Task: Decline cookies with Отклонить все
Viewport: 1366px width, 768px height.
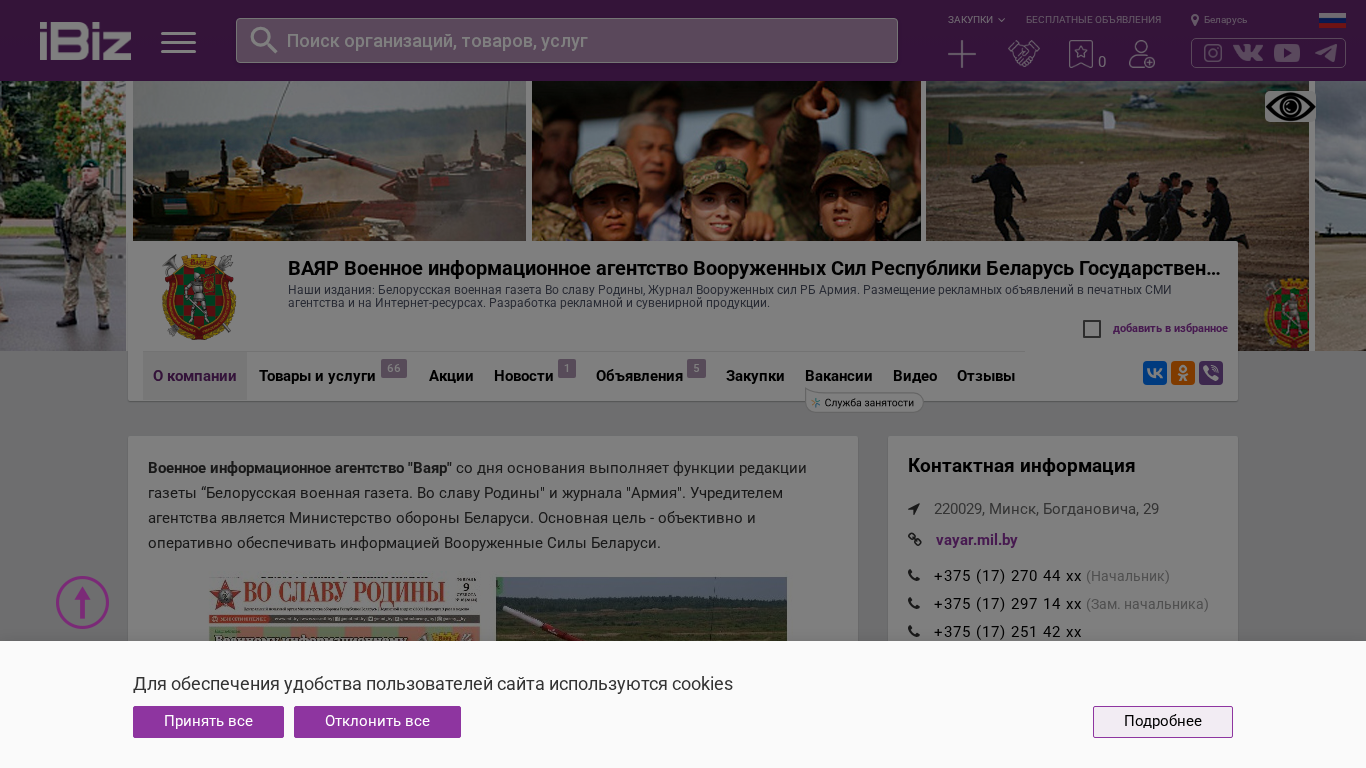Action: pyautogui.click(x=377, y=722)
